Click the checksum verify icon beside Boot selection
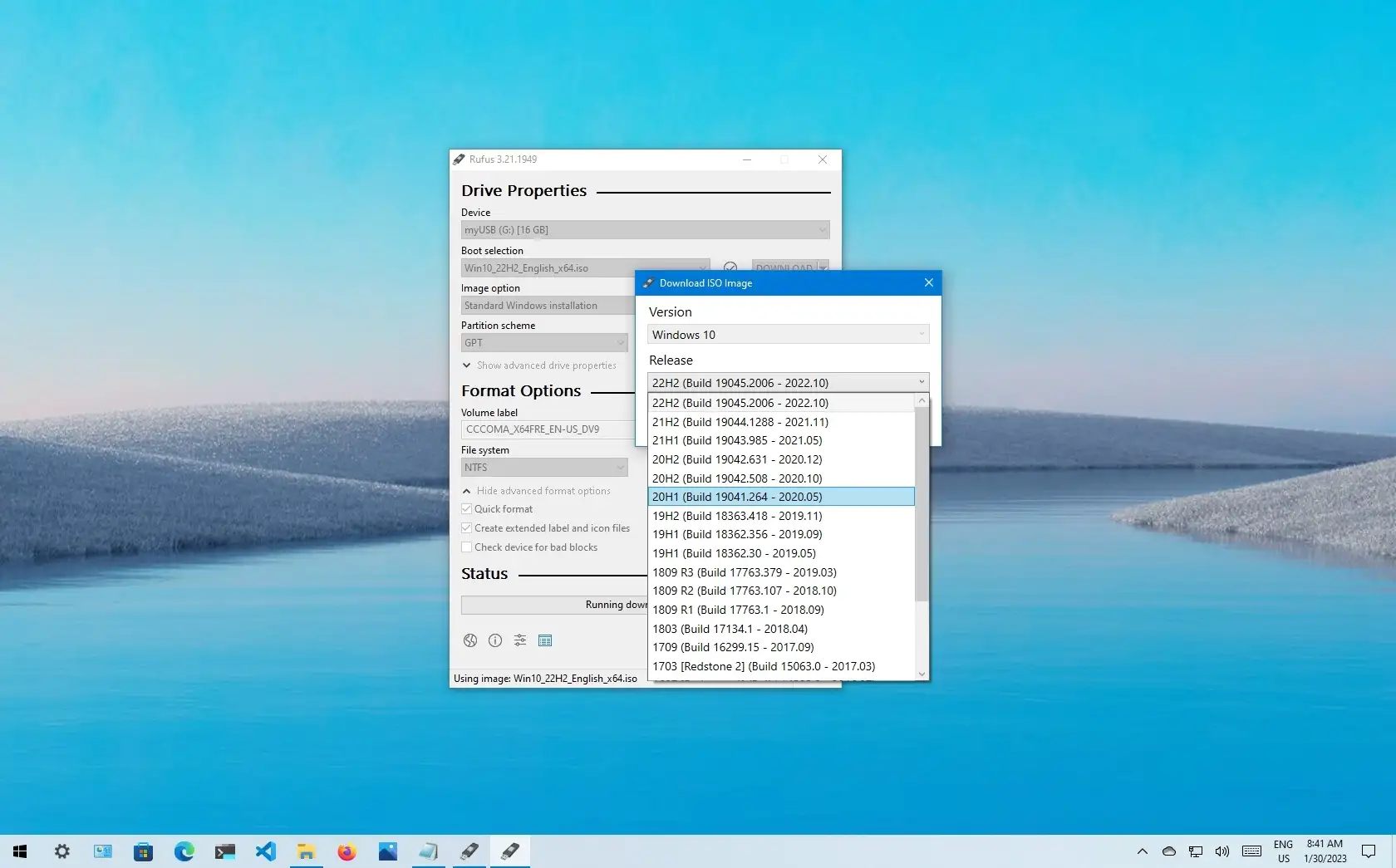1396x868 pixels. click(730, 267)
